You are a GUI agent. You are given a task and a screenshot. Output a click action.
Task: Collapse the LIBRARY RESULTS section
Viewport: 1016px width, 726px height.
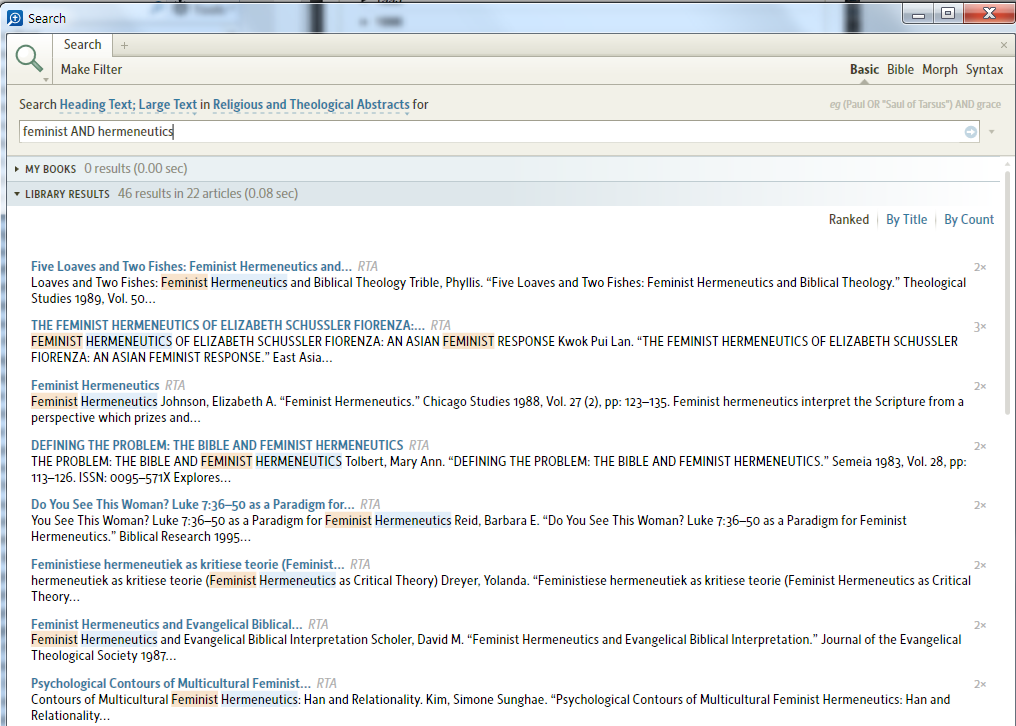coord(17,194)
